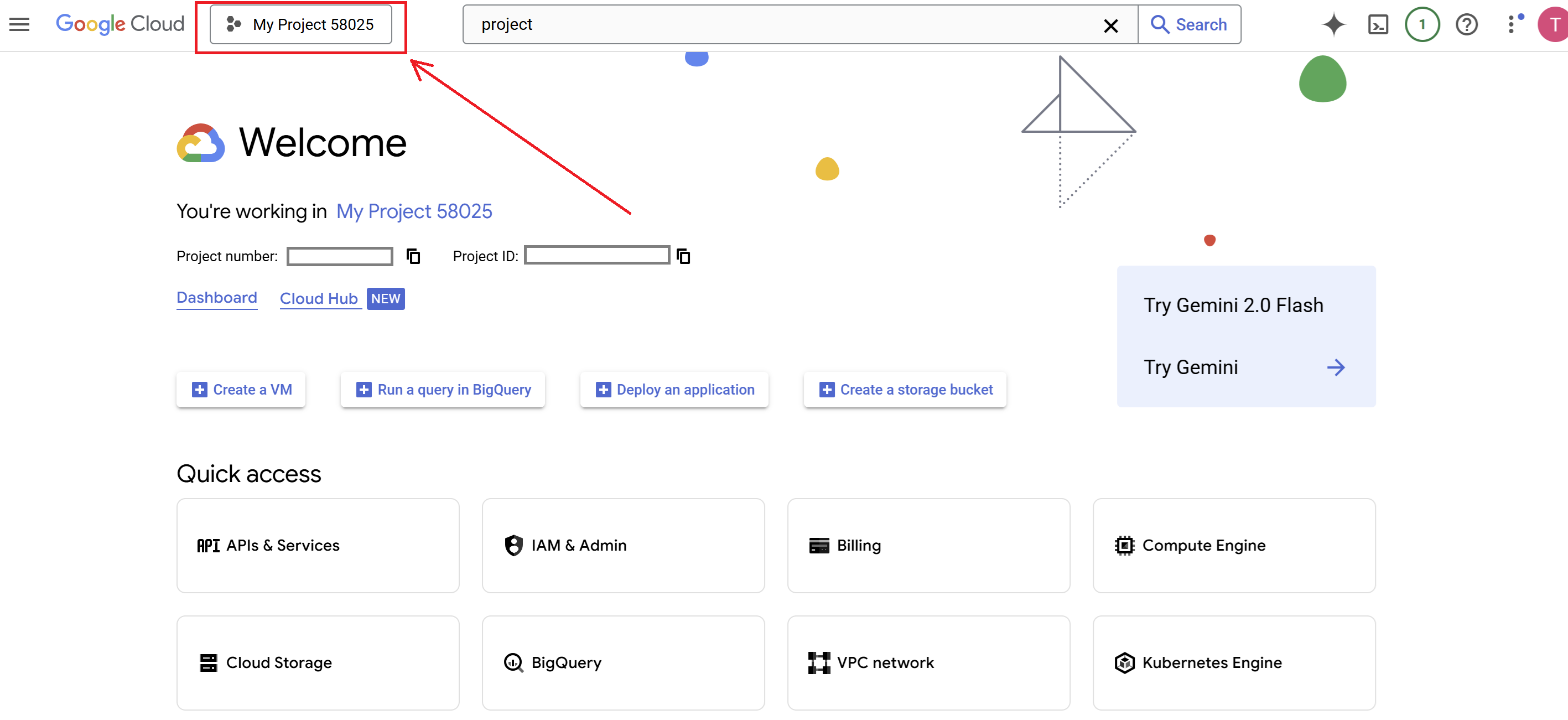Open notifications badge showing 1
1568x720 pixels.
point(1422,24)
